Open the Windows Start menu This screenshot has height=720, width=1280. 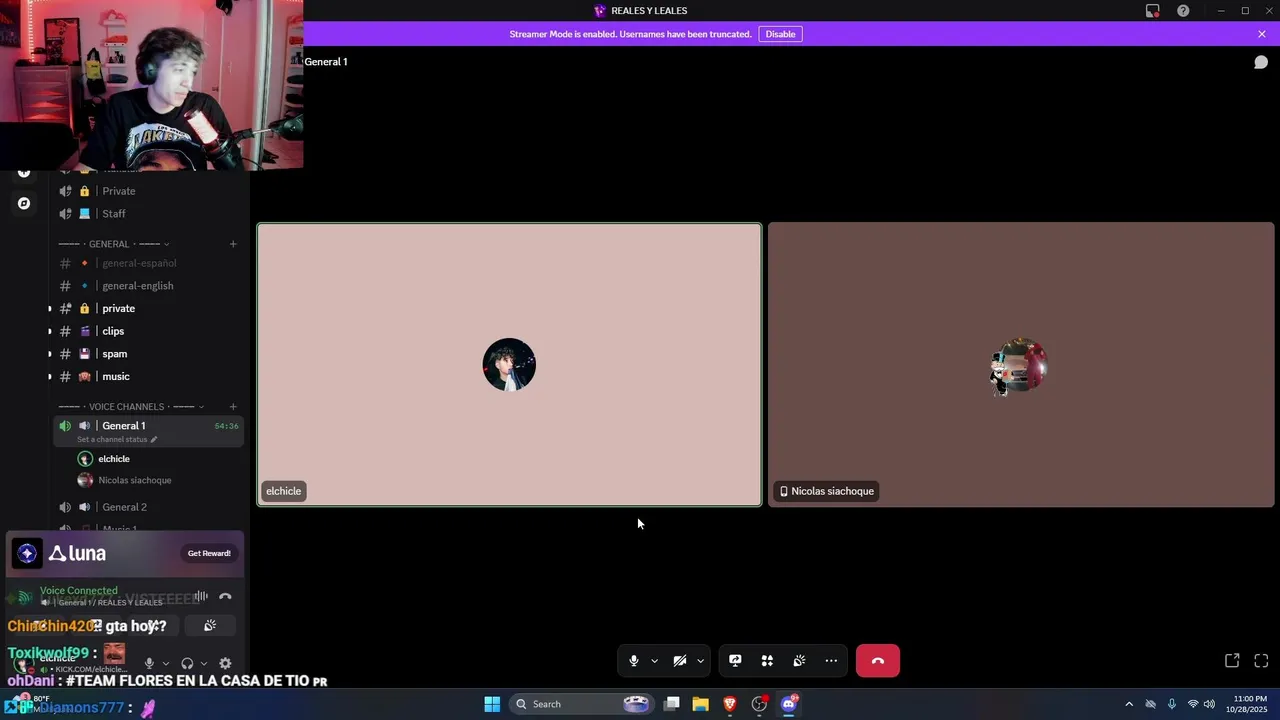click(492, 704)
